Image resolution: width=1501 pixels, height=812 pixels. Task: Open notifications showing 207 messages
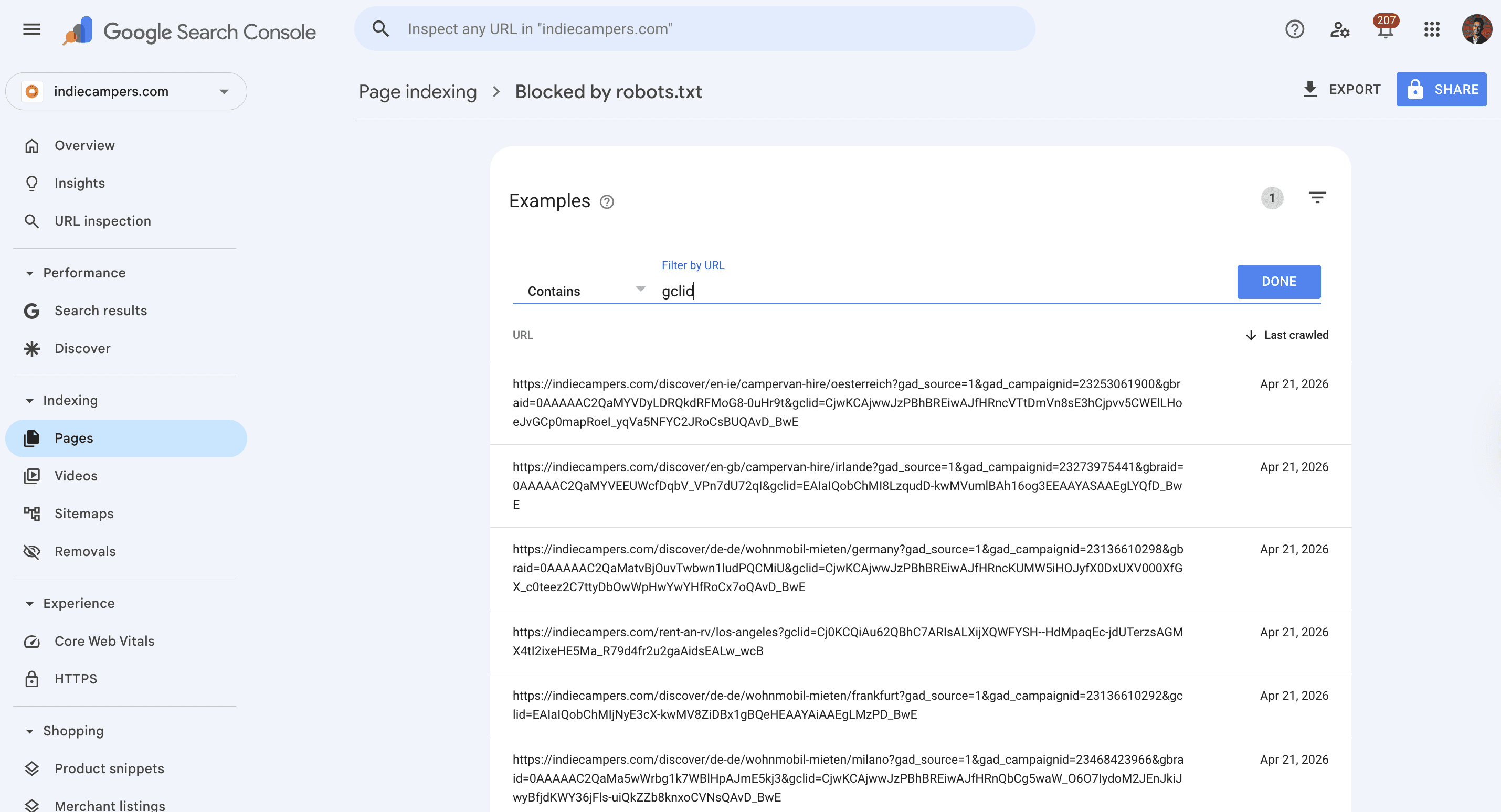1385,27
